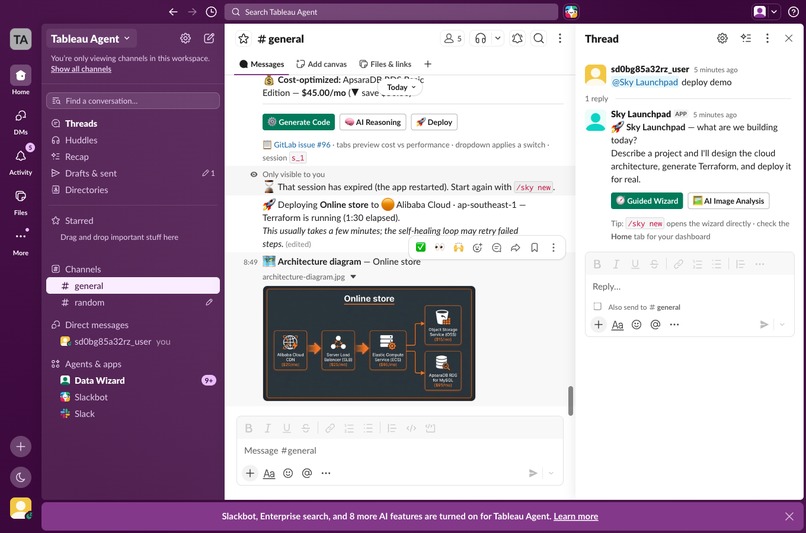Toggle bold in thread reply box
This screenshot has height=533, width=806.
pos(597,264)
